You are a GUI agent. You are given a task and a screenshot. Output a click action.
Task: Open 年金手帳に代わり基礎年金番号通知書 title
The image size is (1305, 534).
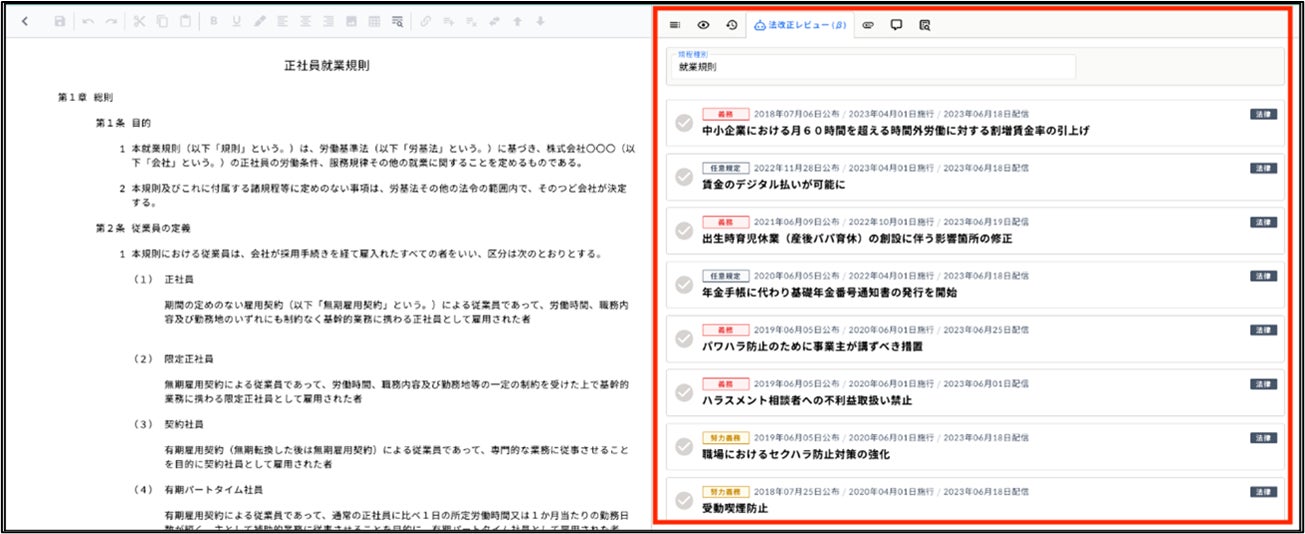click(830, 293)
